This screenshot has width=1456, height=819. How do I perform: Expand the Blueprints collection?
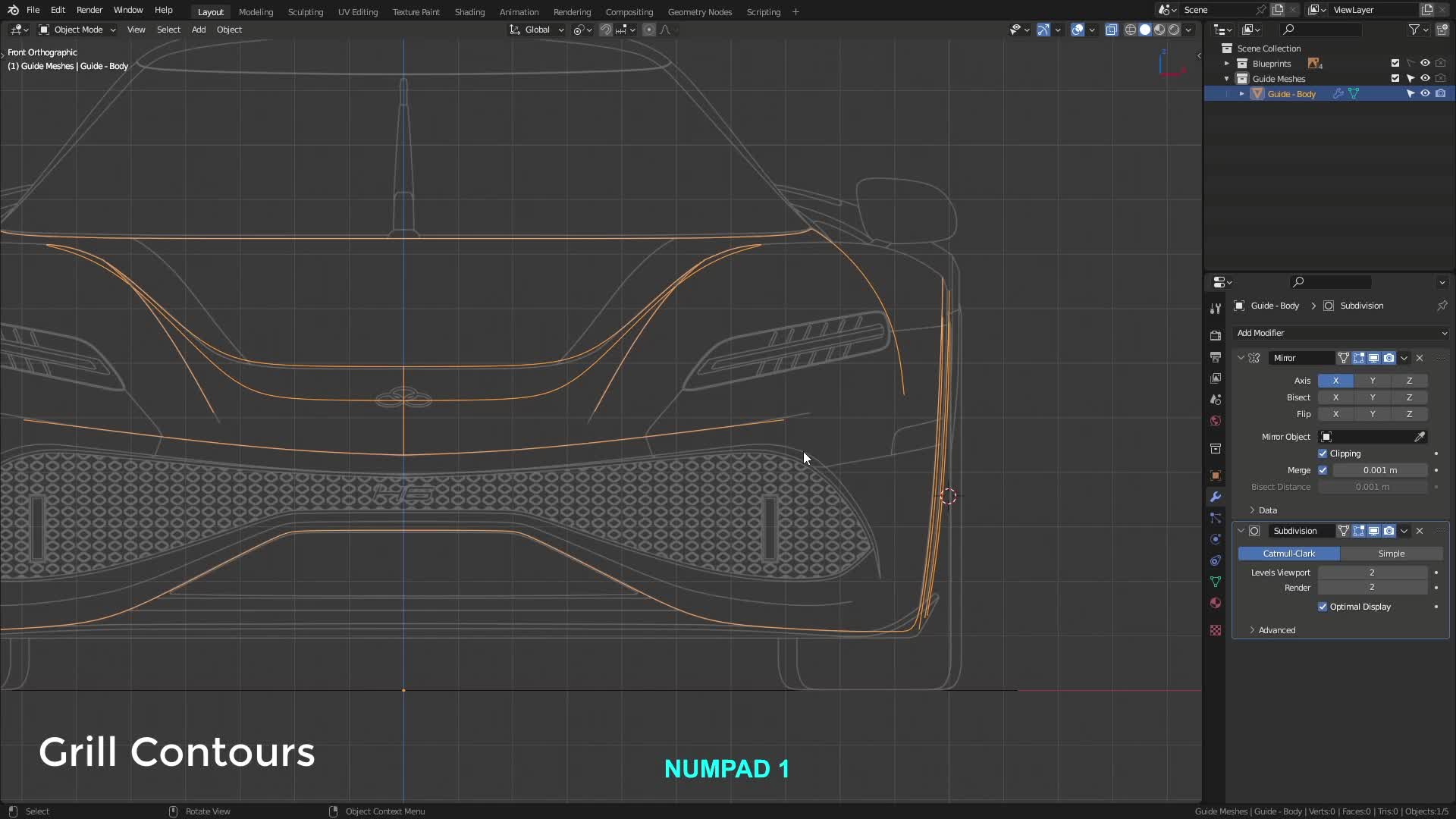pyautogui.click(x=1227, y=64)
